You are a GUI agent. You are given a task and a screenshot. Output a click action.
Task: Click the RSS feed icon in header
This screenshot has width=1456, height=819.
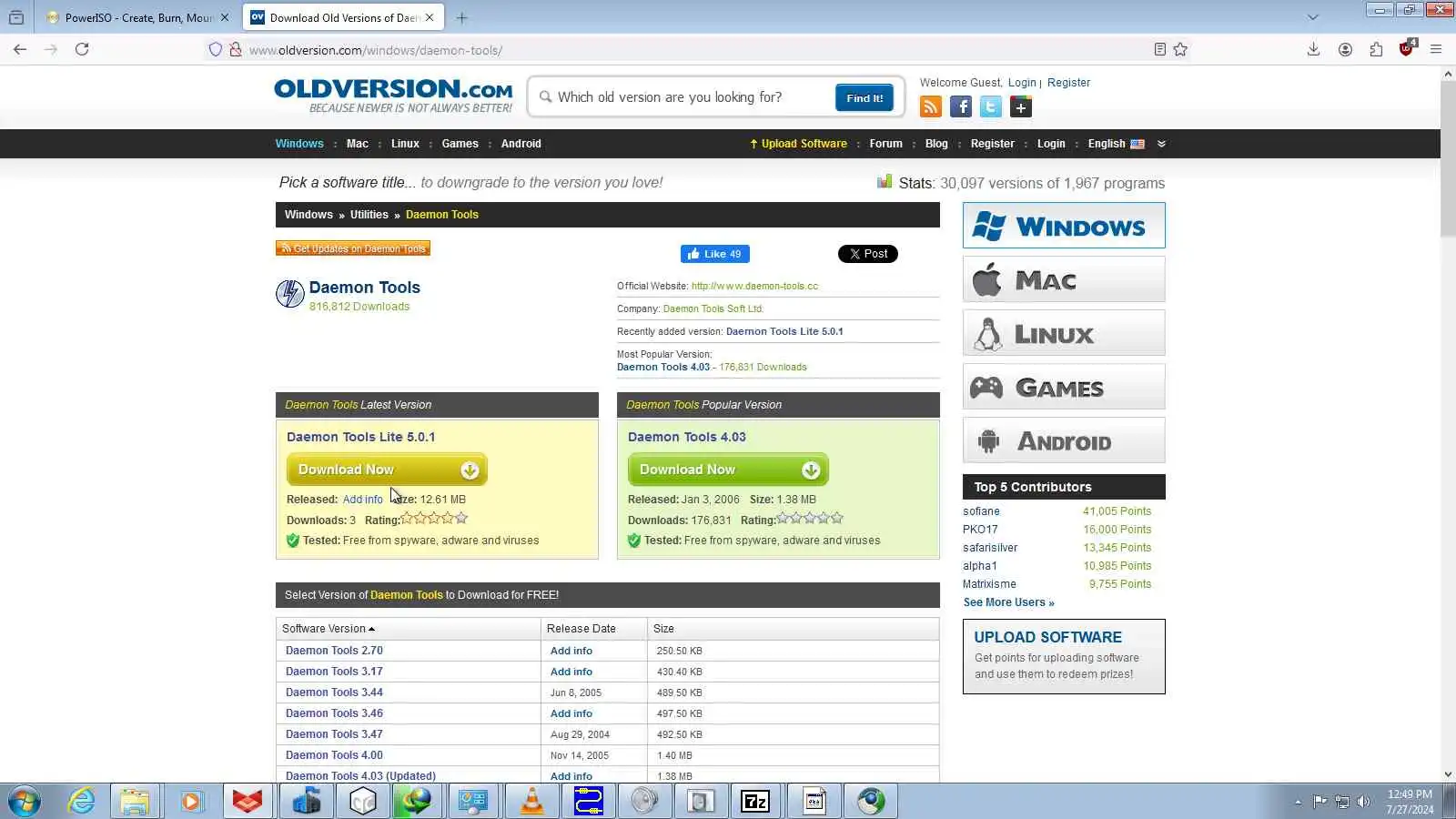pos(931,107)
